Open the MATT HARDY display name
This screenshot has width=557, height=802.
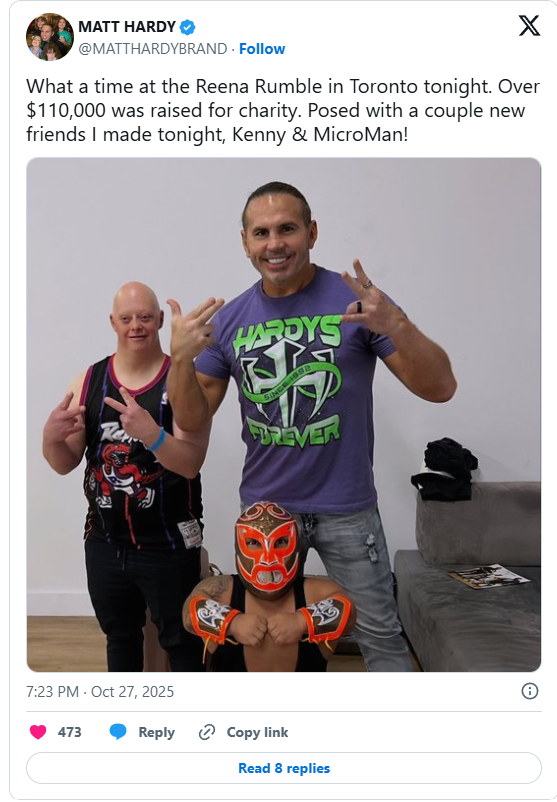[127, 27]
